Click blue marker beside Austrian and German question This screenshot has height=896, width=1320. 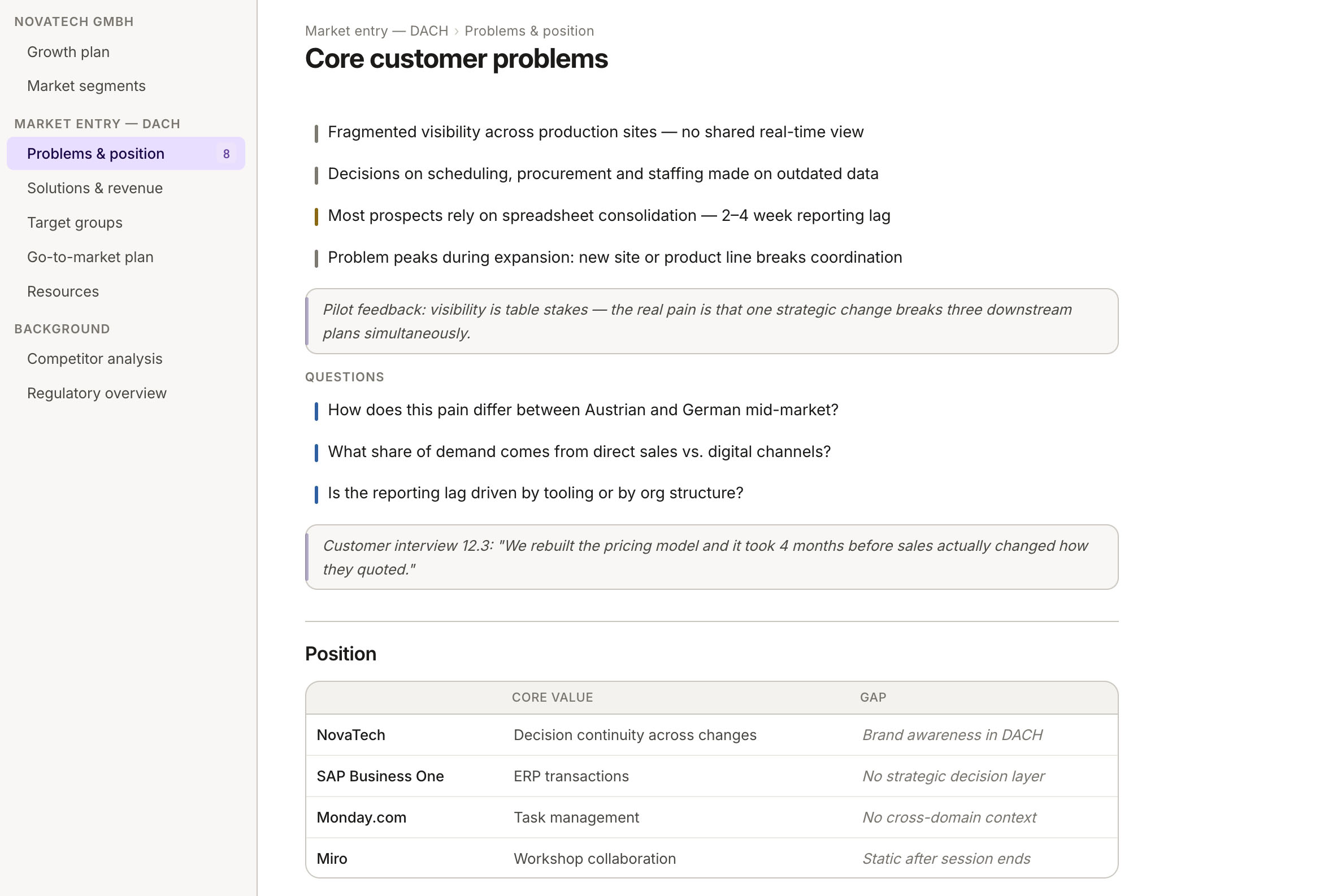pos(316,411)
